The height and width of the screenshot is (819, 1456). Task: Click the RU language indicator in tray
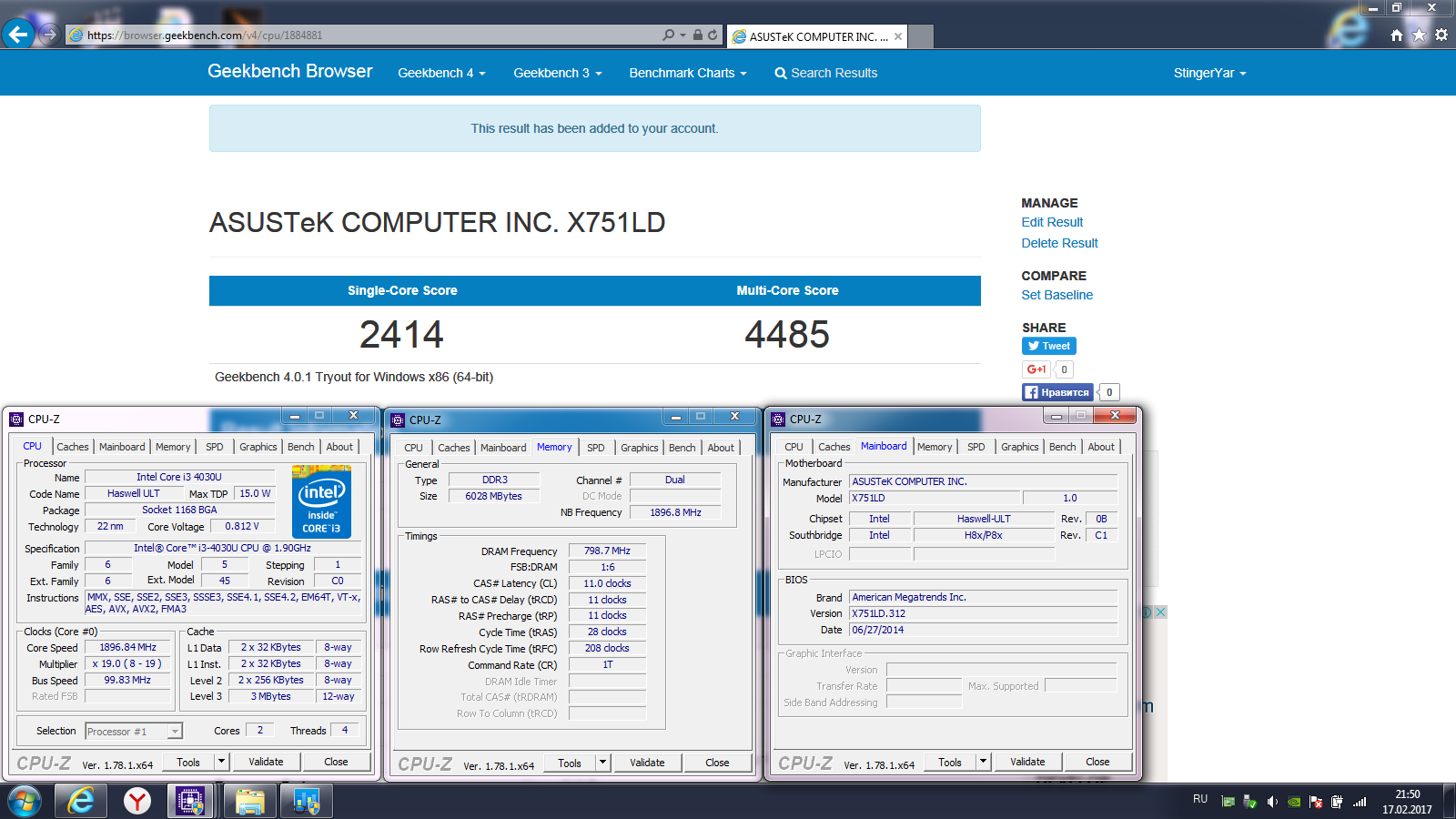1200,799
